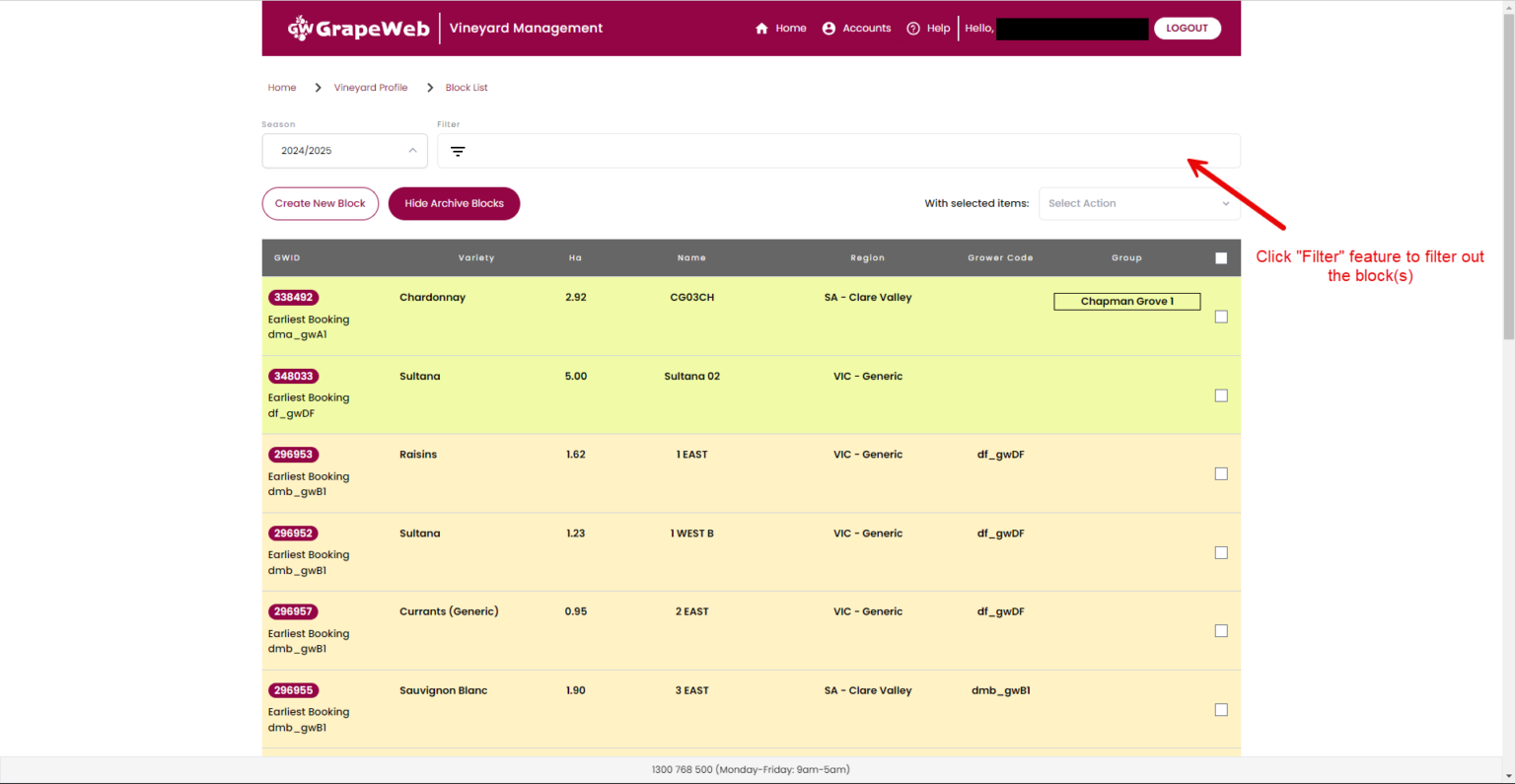Click grower code dmb_gwB1 in Sauvignon row
This screenshot has width=1515, height=784.
(x=1000, y=690)
